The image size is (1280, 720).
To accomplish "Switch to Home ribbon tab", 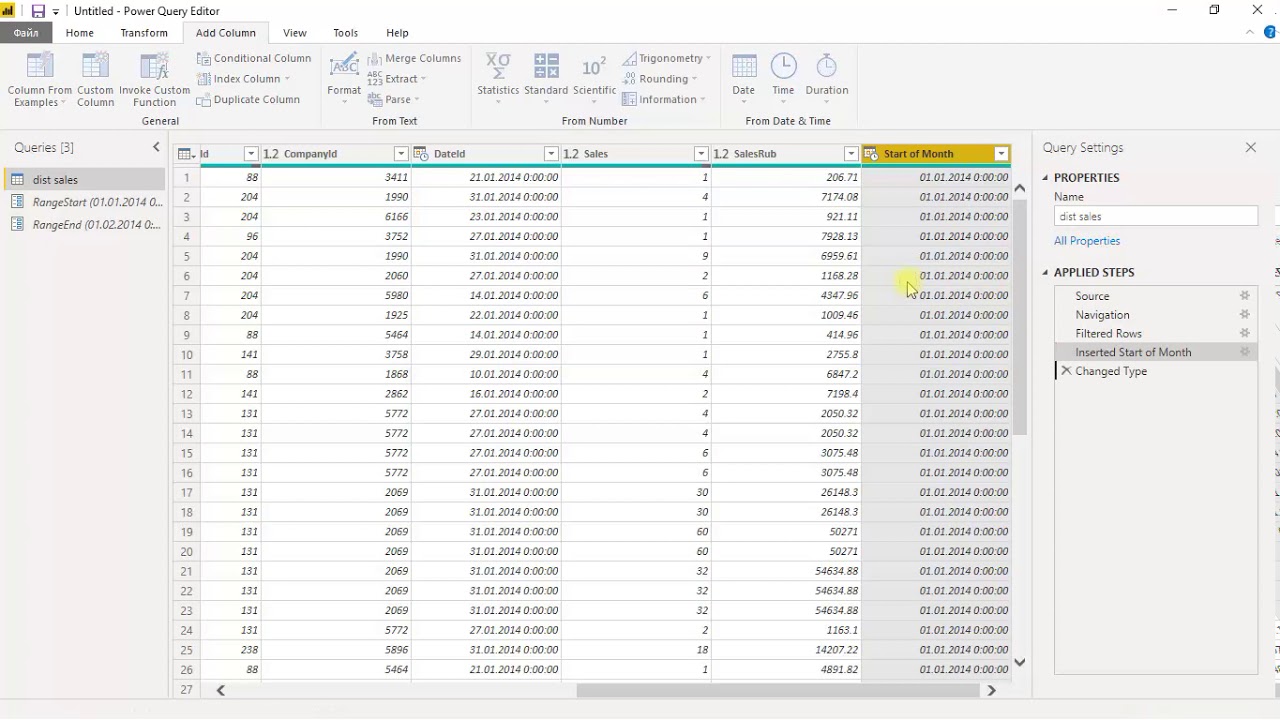I will click(x=80, y=33).
